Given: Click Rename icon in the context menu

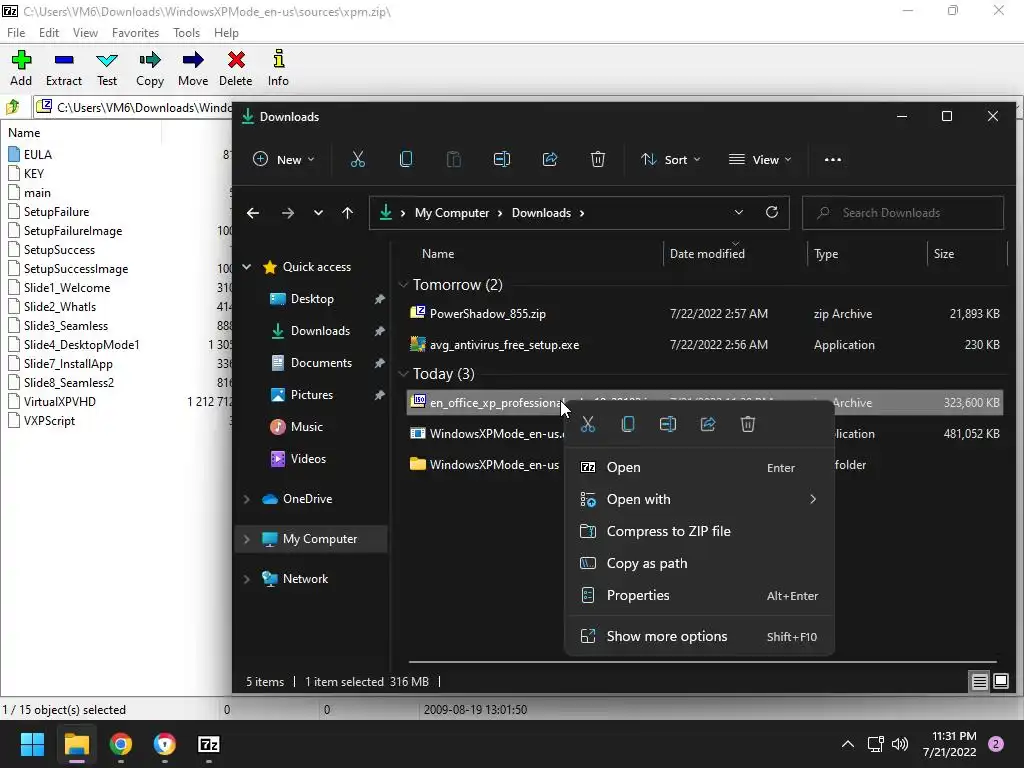Looking at the screenshot, I should [668, 424].
